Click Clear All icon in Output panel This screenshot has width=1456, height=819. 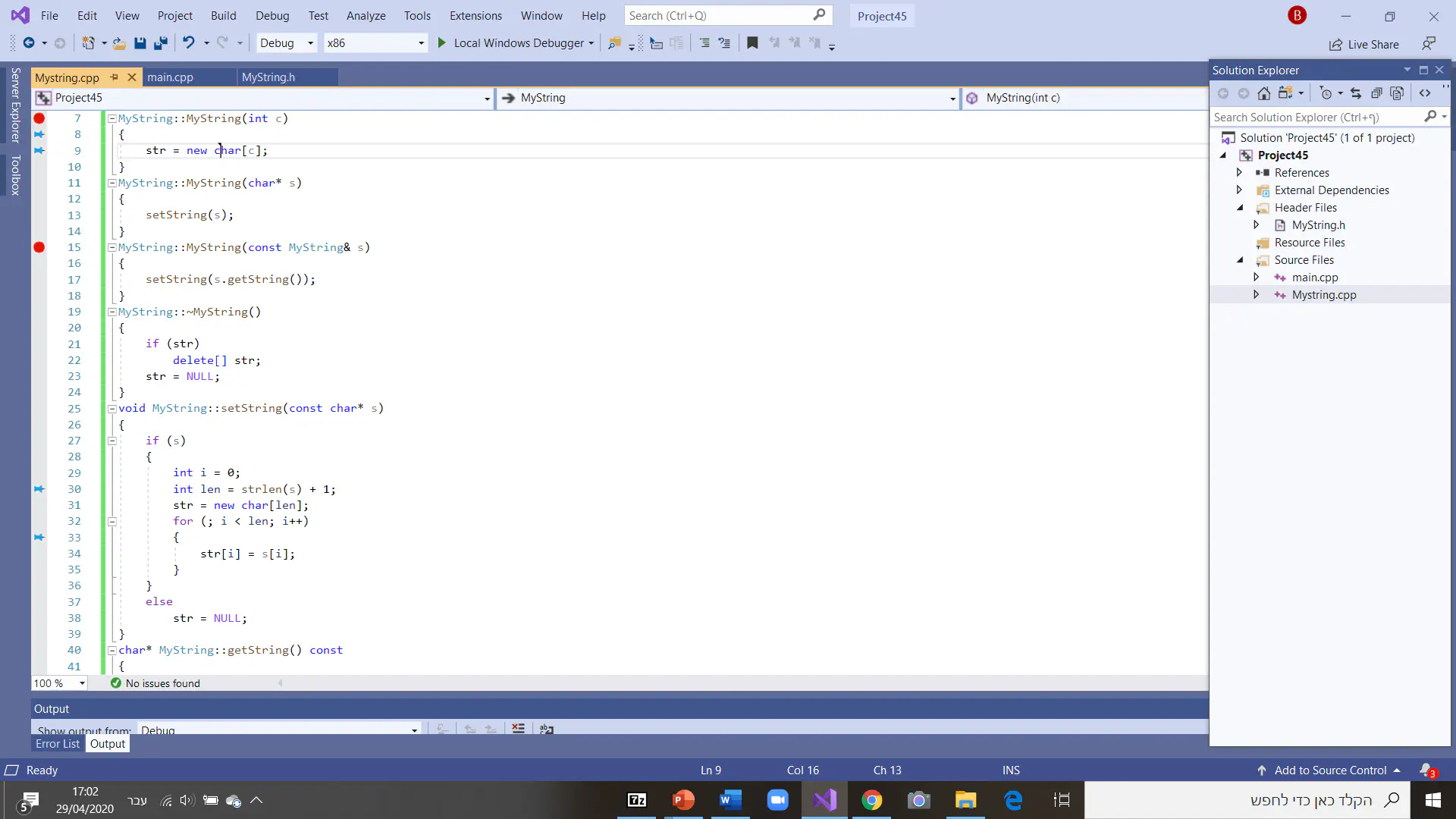click(518, 728)
